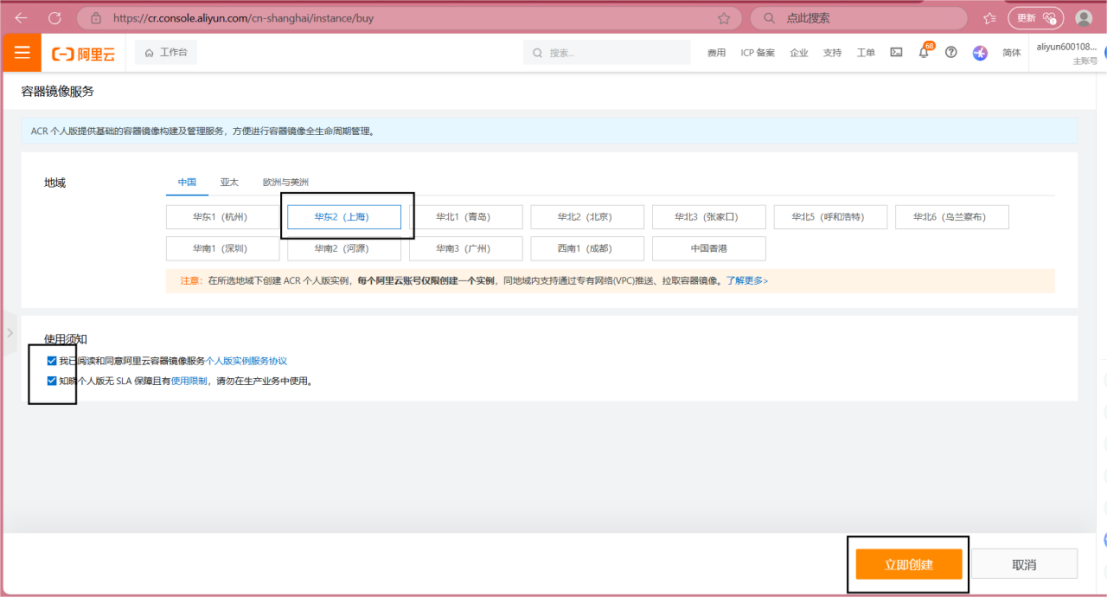Viewport: 1108px width, 598px height.
Task: Click the Aliyun logo
Action: 83,54
